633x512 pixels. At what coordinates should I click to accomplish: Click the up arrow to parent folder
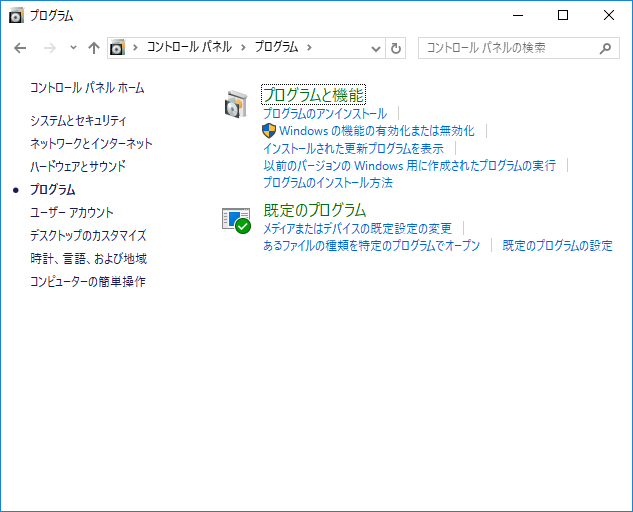click(94, 48)
